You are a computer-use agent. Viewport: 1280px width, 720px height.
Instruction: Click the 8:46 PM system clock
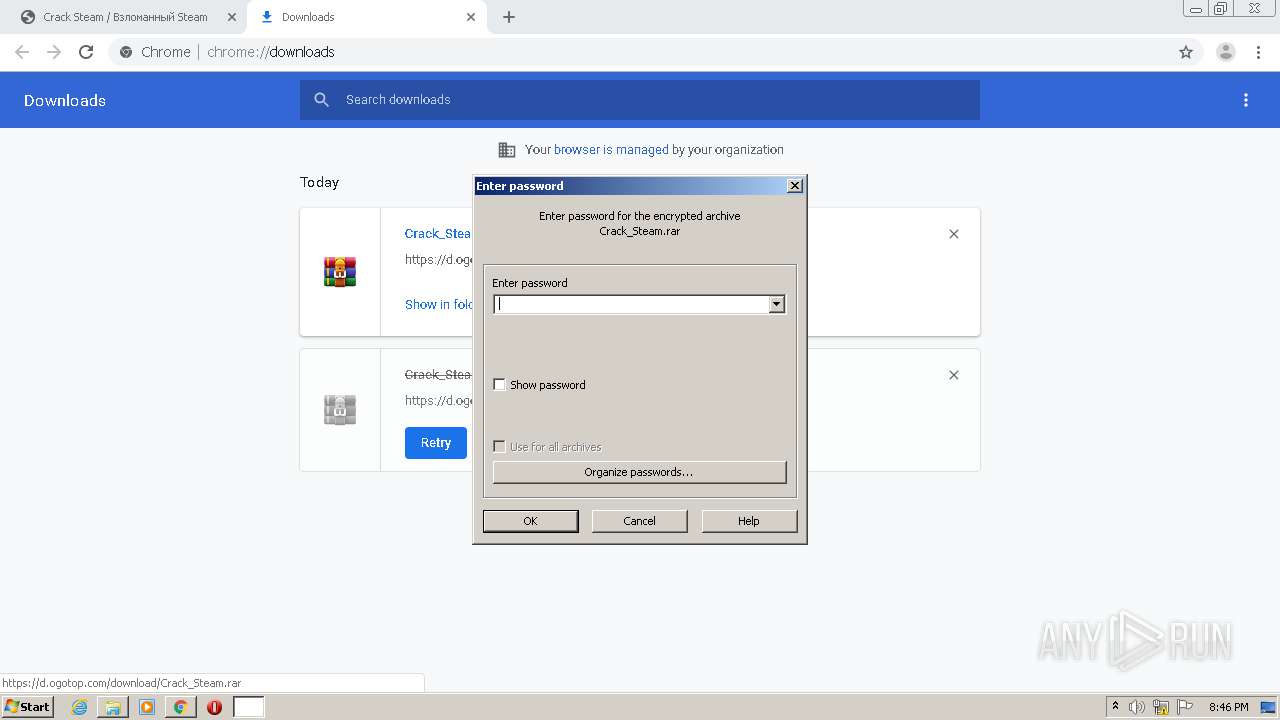[x=1228, y=707]
